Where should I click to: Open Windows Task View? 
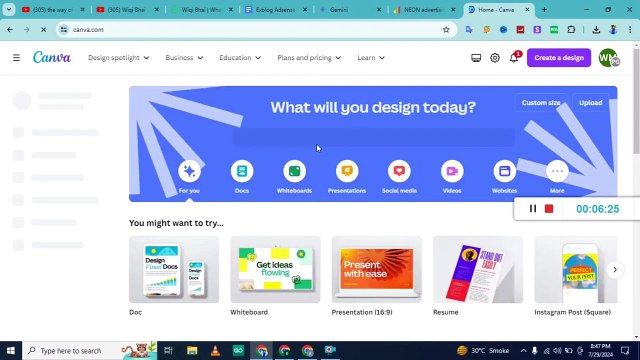(168, 350)
